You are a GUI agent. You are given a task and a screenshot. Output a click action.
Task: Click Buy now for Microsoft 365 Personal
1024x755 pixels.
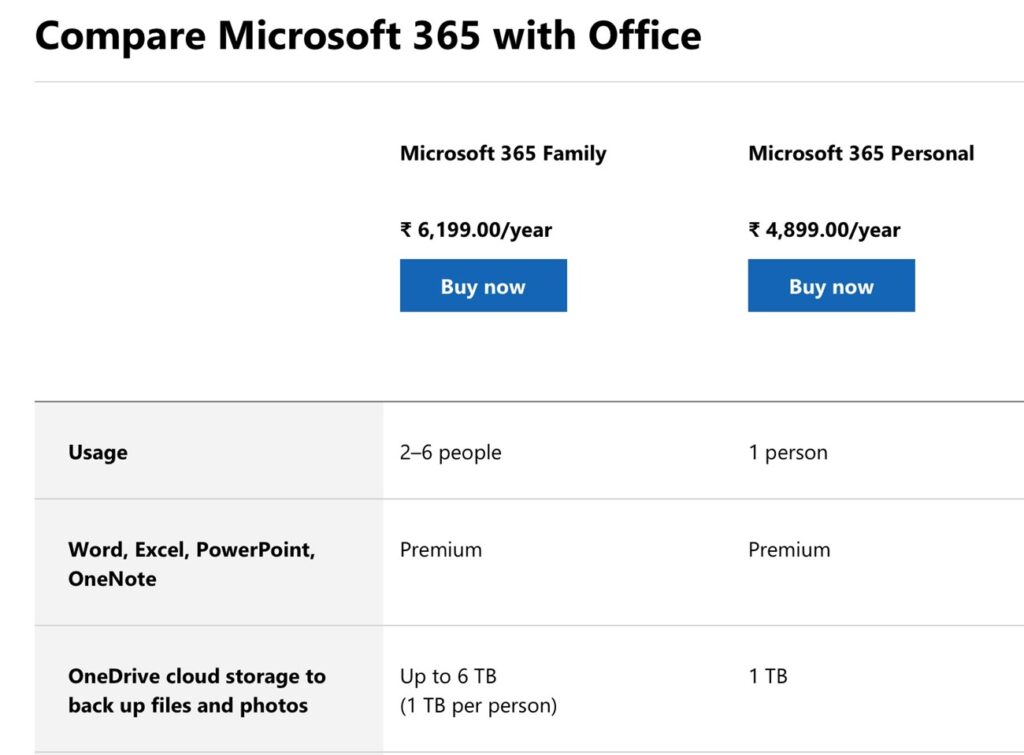(831, 285)
